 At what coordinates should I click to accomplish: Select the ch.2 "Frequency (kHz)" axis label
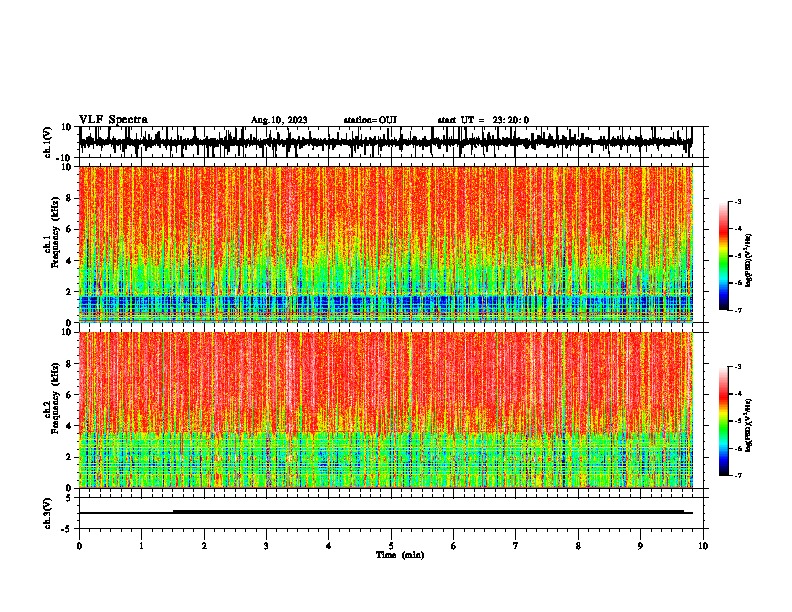tap(55, 398)
